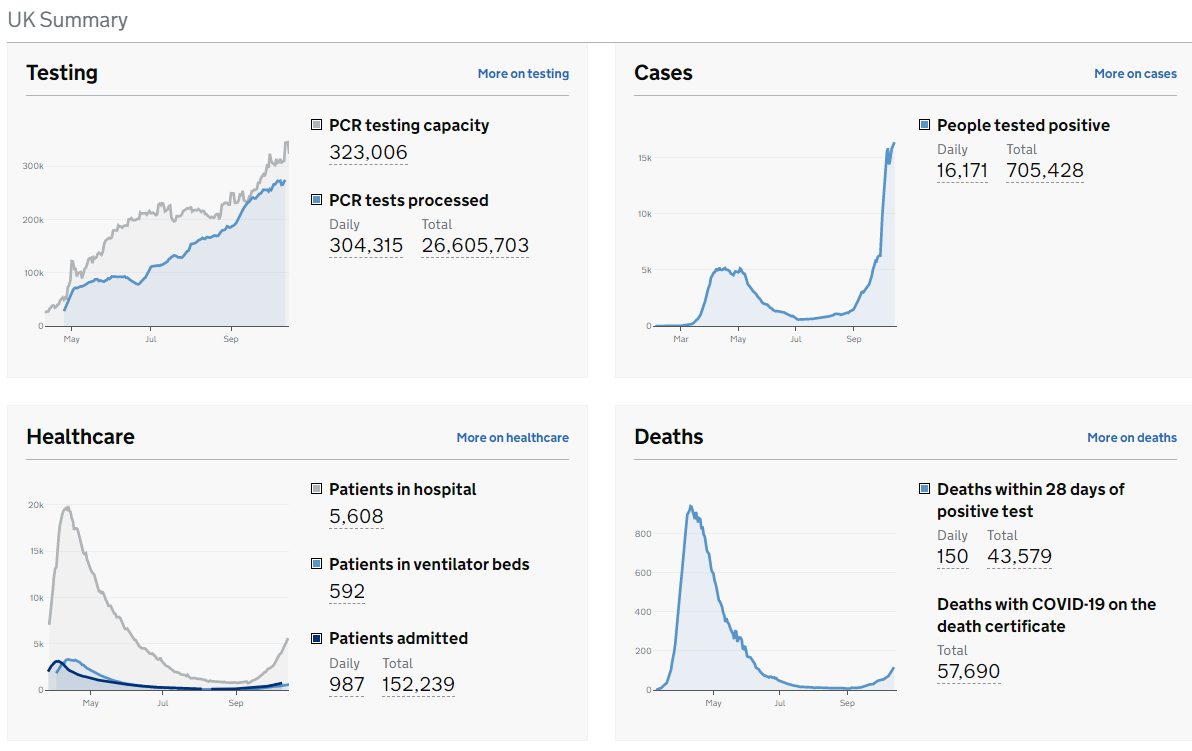1192x751 pixels.
Task: Click daily PCR tests processed figure 304,315
Action: [x=366, y=246]
